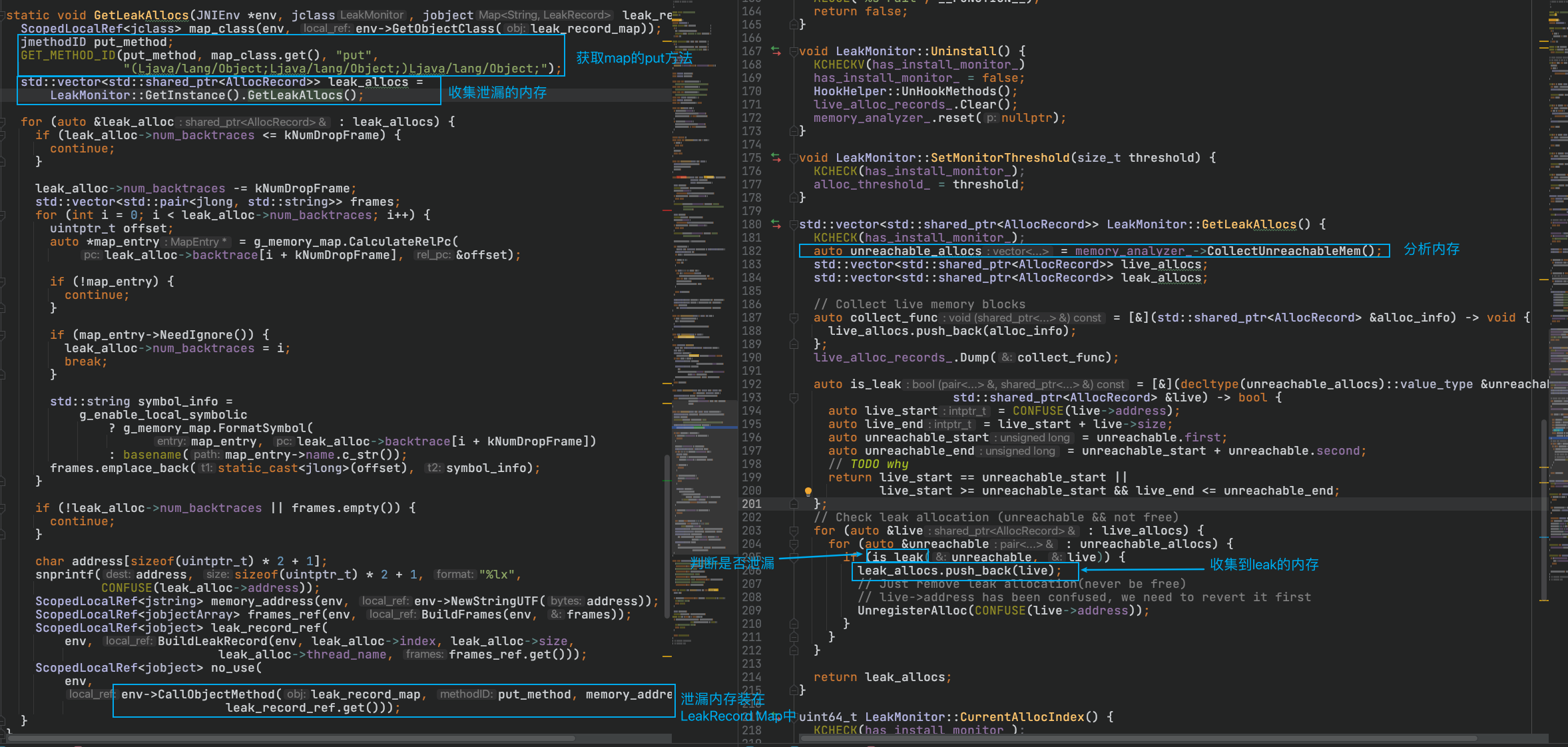
Task: Click the '// TODO why' comment
Action: click(x=868, y=464)
